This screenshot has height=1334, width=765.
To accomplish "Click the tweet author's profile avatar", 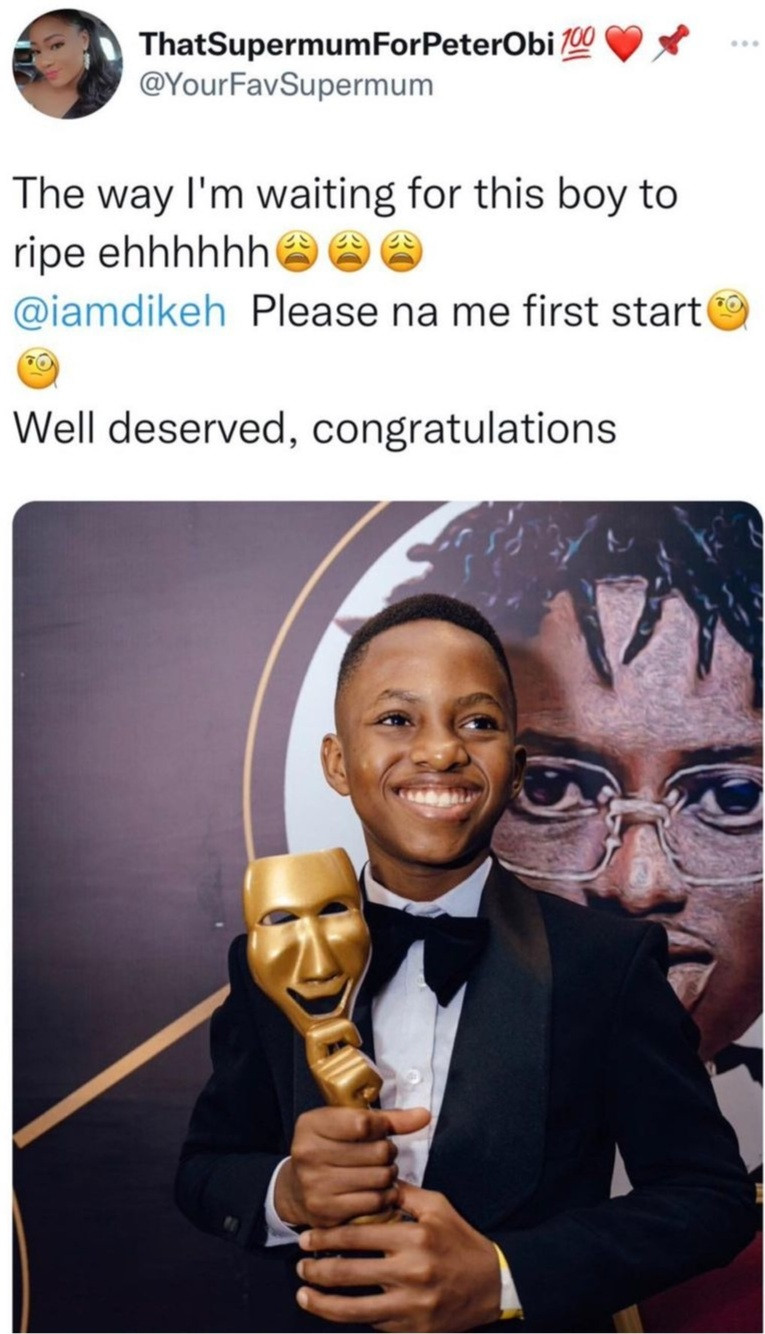I will tap(67, 64).
